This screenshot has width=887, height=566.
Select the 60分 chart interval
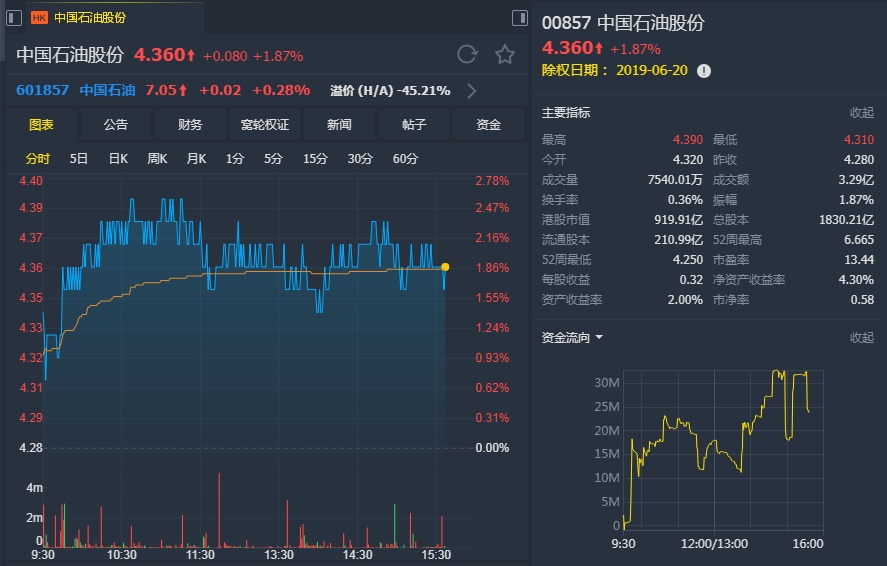pos(405,159)
